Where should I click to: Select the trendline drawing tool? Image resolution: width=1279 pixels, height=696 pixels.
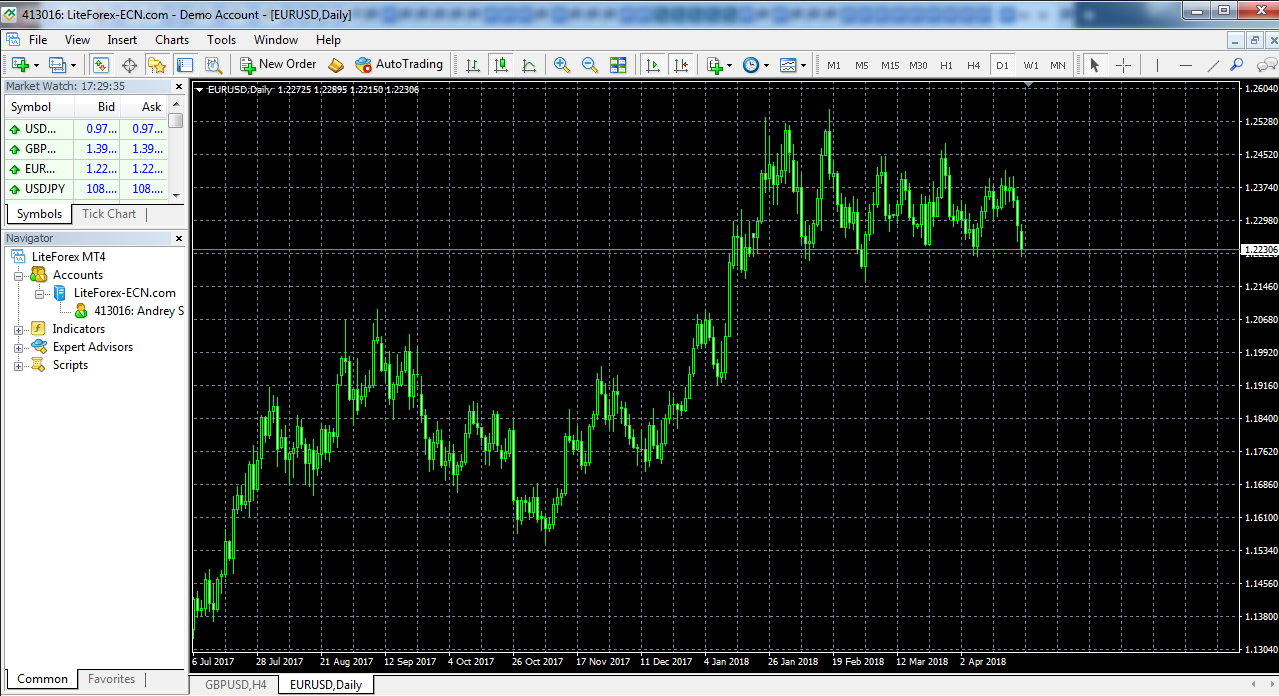coord(1213,65)
